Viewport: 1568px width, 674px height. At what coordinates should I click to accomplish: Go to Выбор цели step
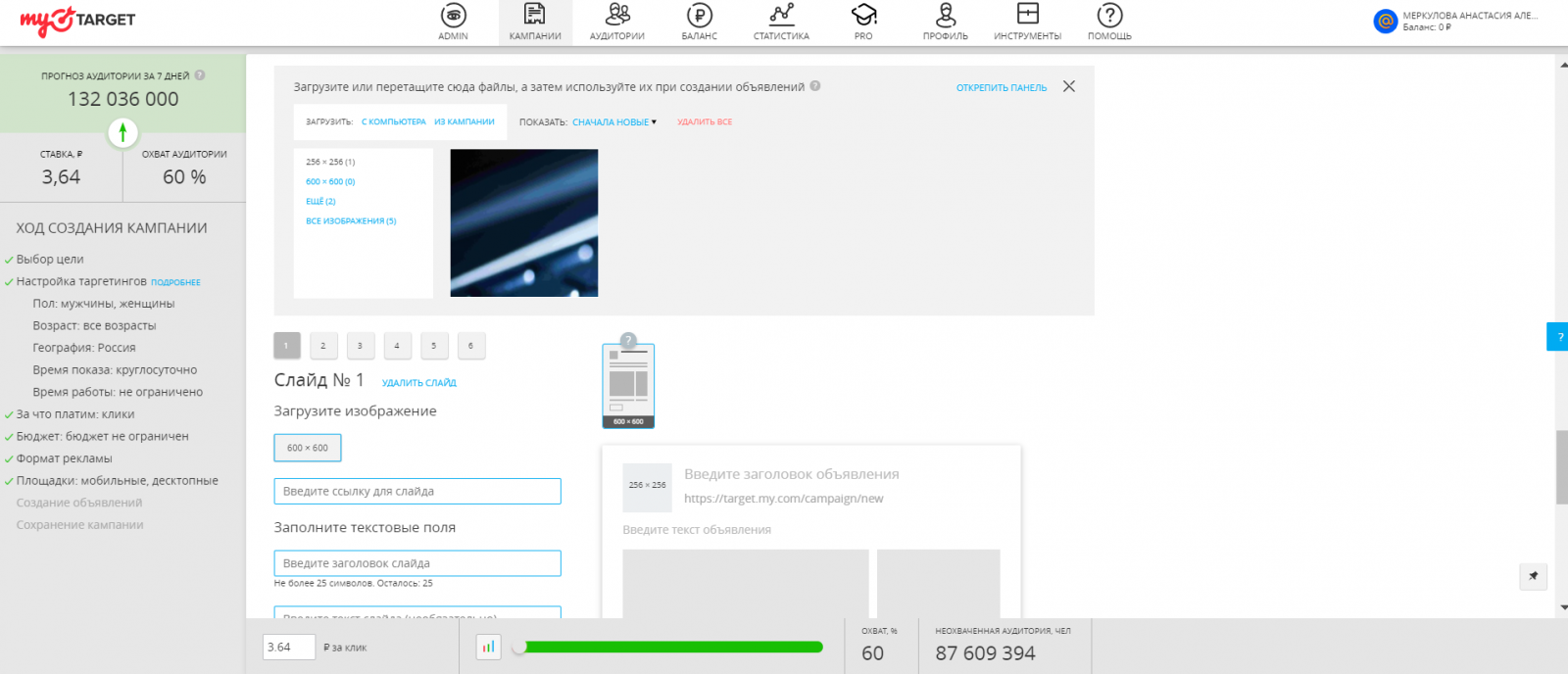pos(50,260)
